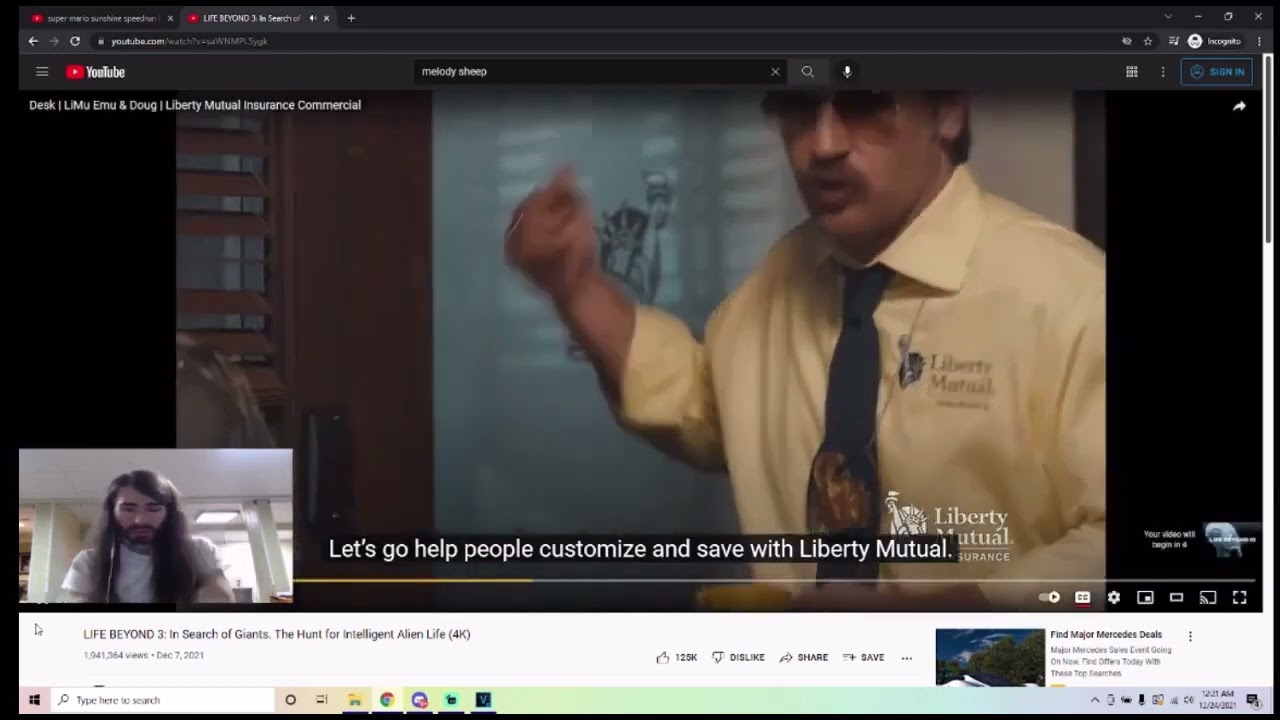Switch to the miniplayer

(1145, 597)
